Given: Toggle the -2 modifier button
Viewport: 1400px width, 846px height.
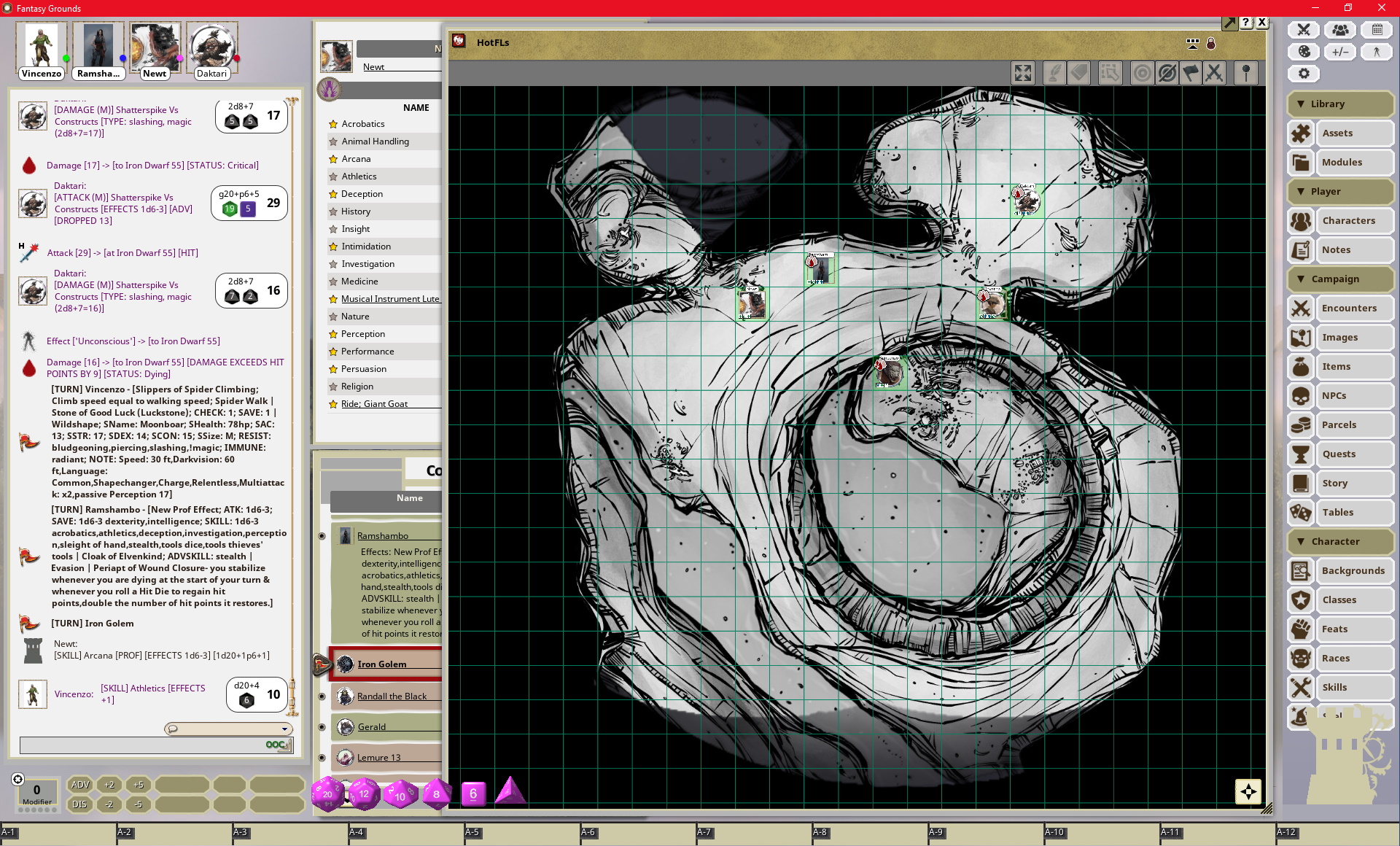Looking at the screenshot, I should tap(109, 804).
